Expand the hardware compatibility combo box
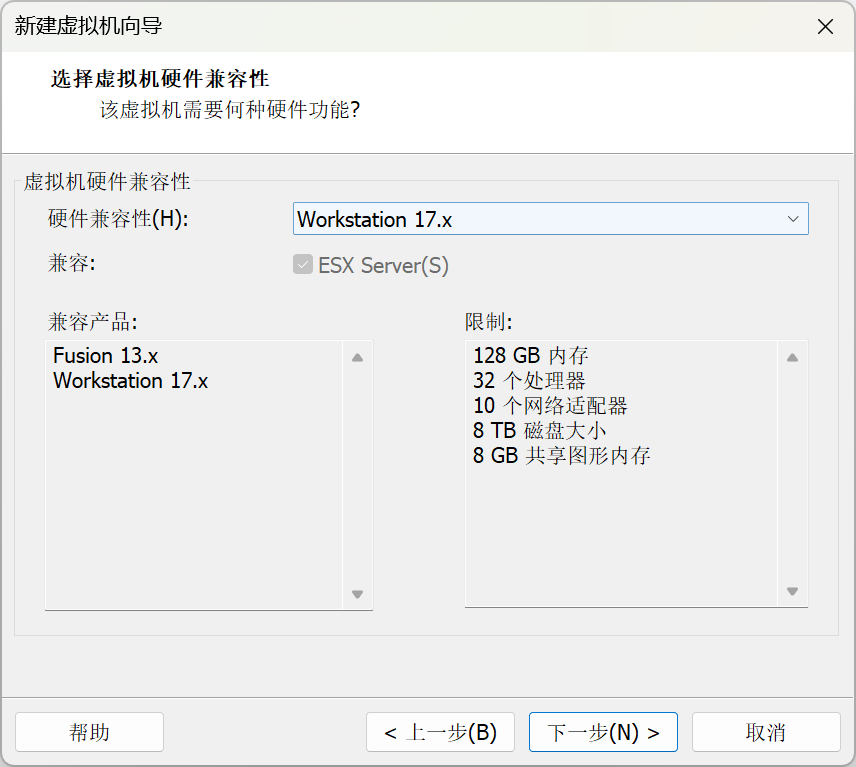This screenshot has width=856, height=767. point(795,219)
